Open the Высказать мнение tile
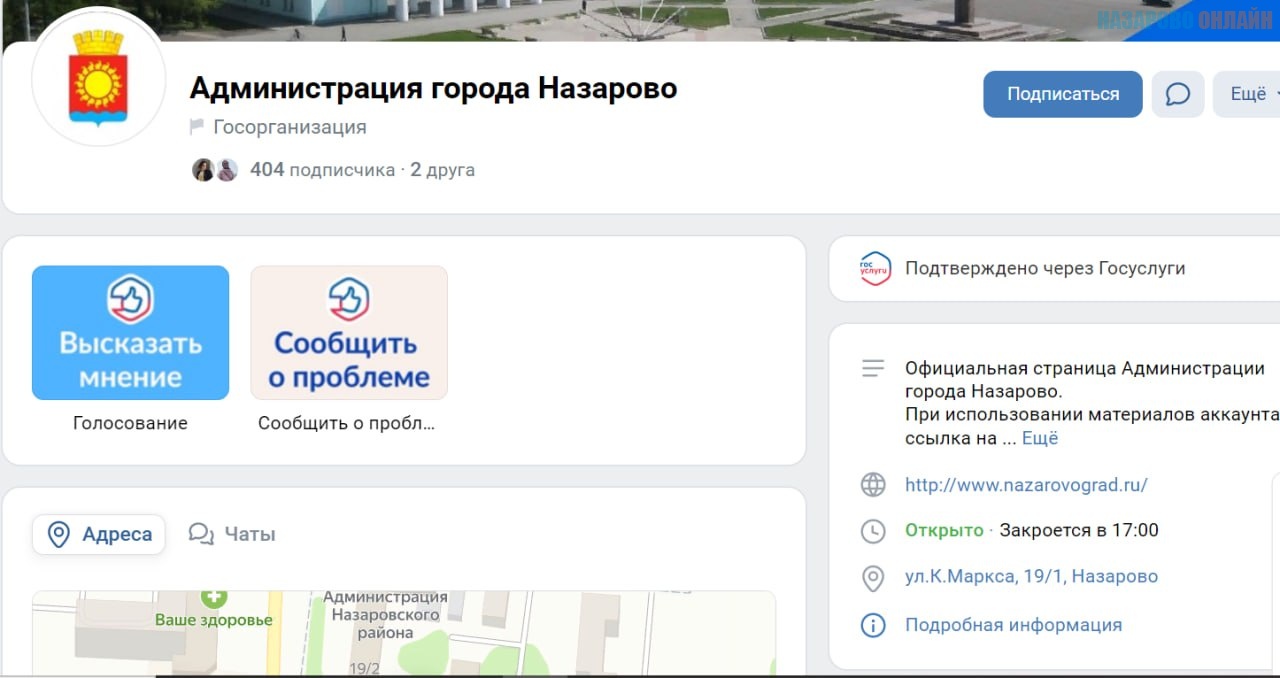1280x678 pixels. (x=130, y=333)
